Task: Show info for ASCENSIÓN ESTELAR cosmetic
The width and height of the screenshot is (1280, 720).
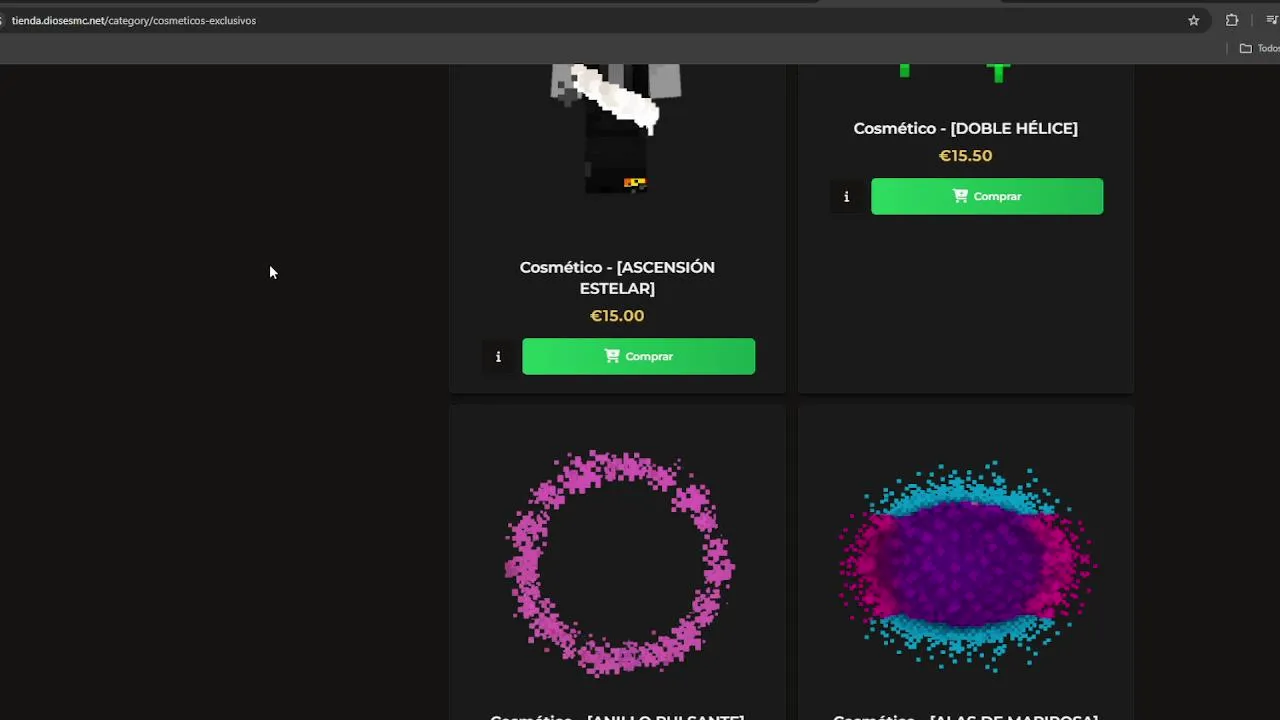Action: click(x=498, y=357)
